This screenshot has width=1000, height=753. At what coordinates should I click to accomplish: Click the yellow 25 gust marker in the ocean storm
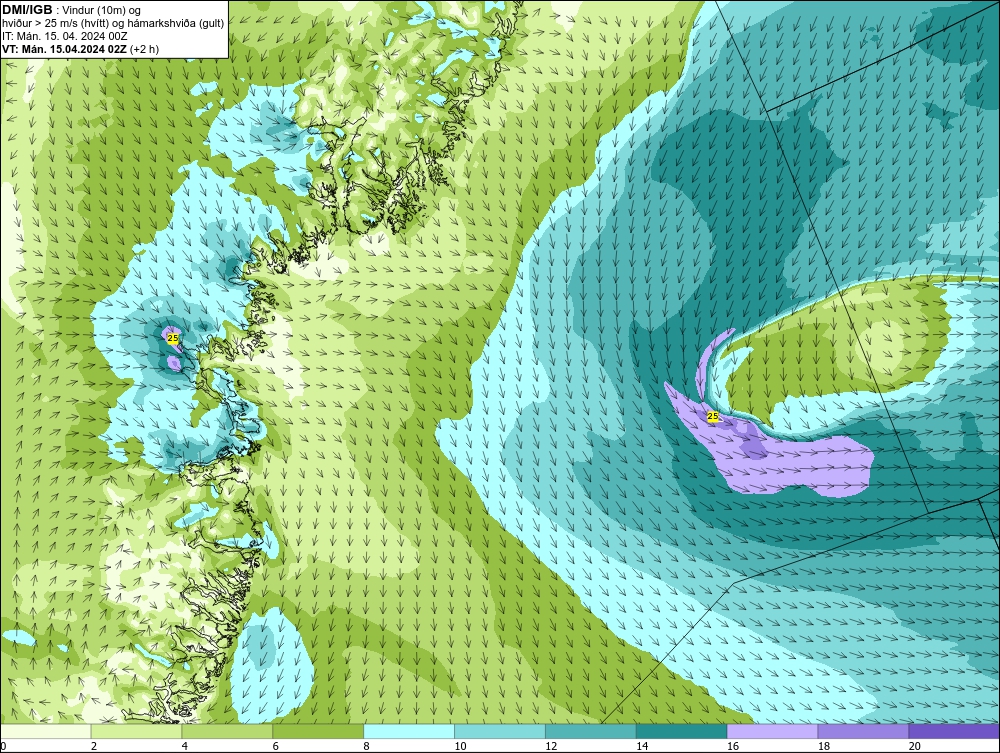pos(713,416)
